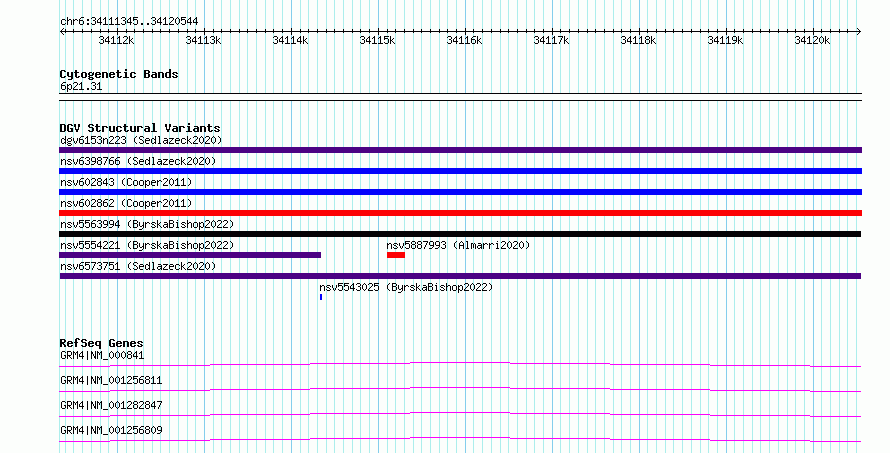Click the 34115k ruler position
890x453 pixels.
(x=377, y=40)
